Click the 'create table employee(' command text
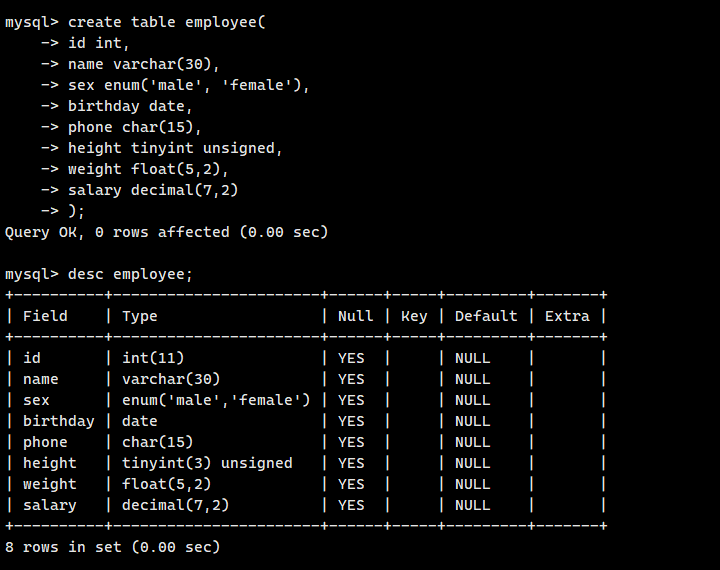This screenshot has height=570, width=720. [x=167, y=22]
